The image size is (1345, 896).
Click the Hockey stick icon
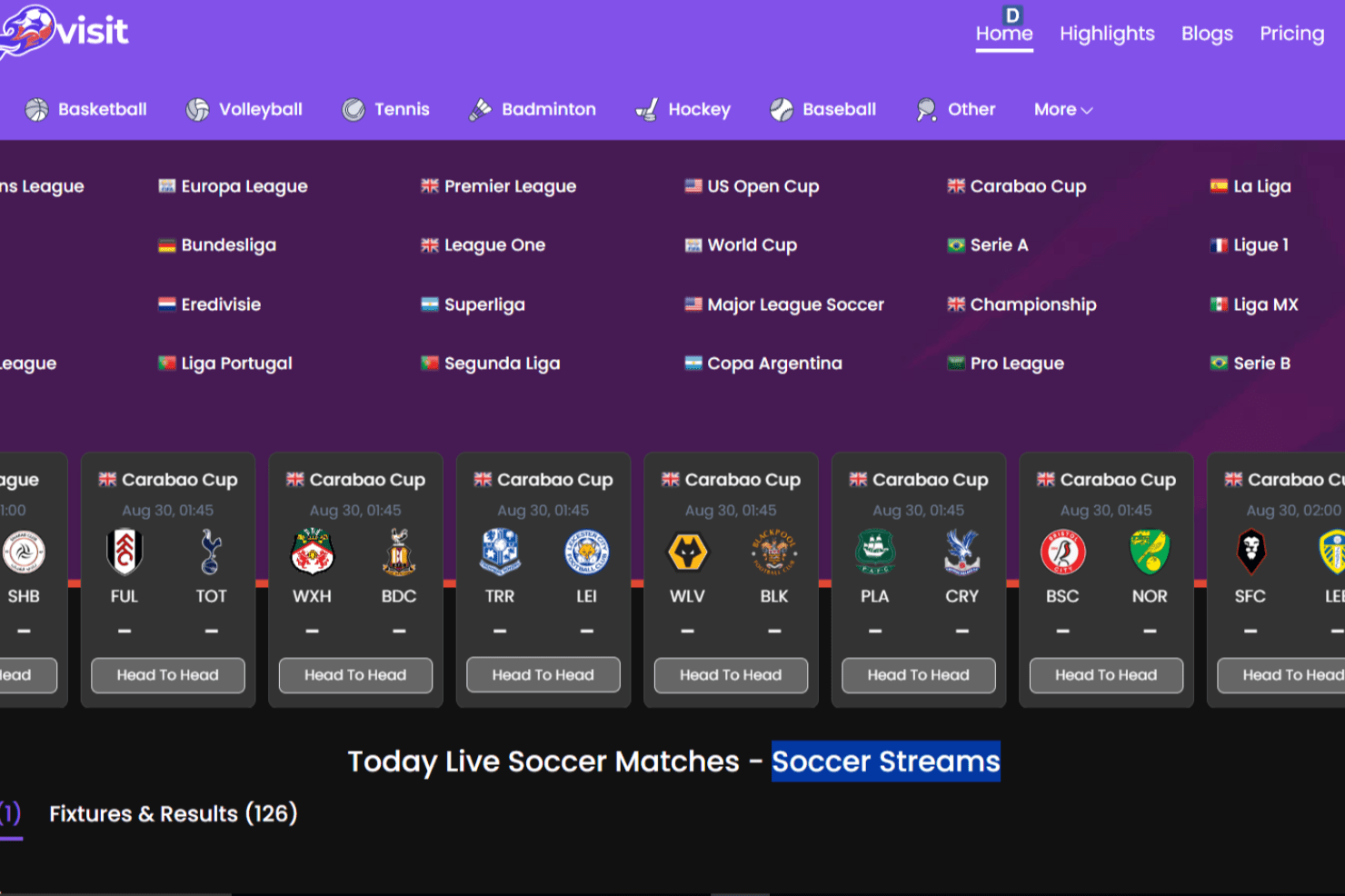click(647, 110)
